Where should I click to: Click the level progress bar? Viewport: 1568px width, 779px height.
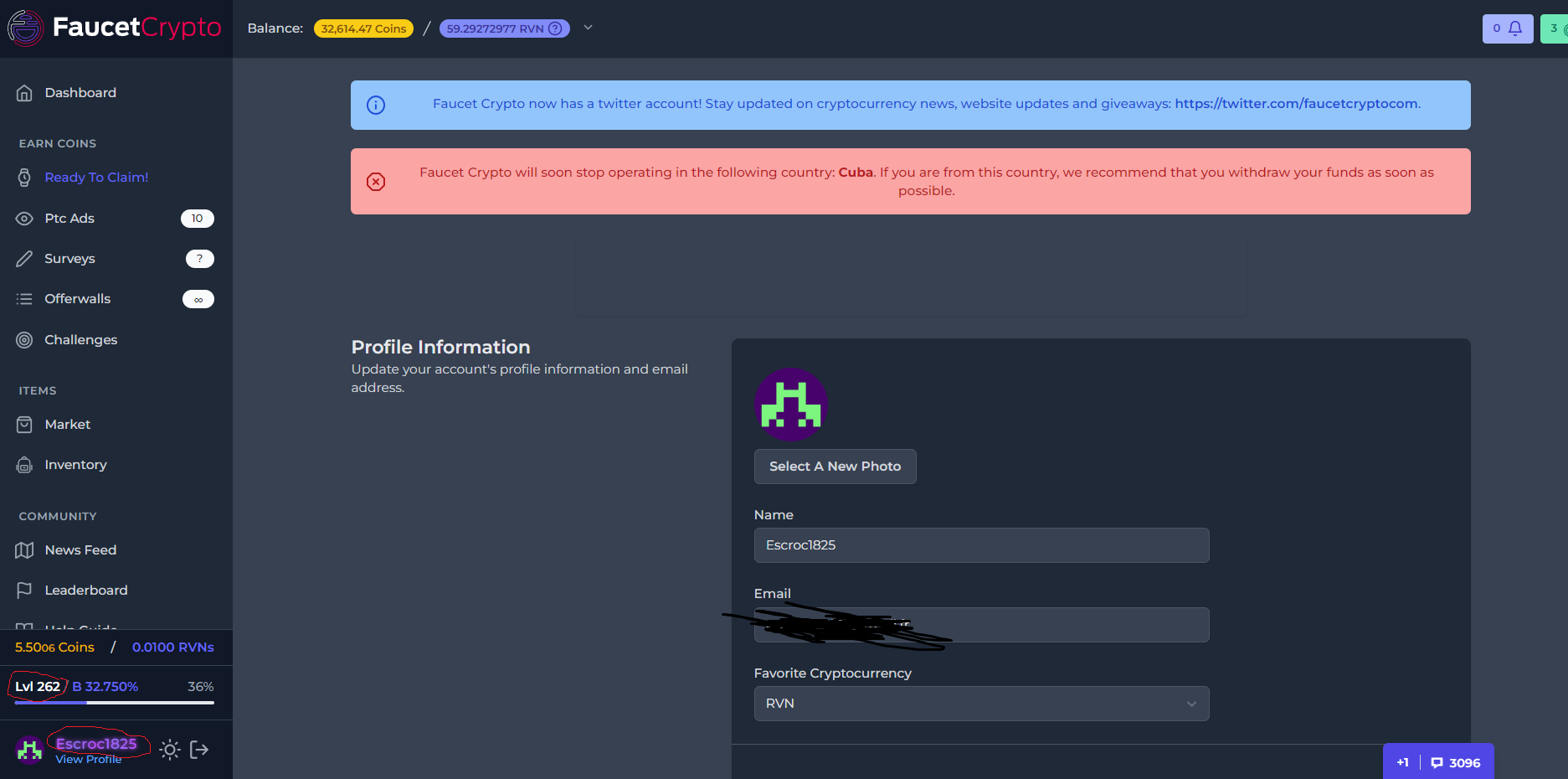pyautogui.click(x=115, y=703)
